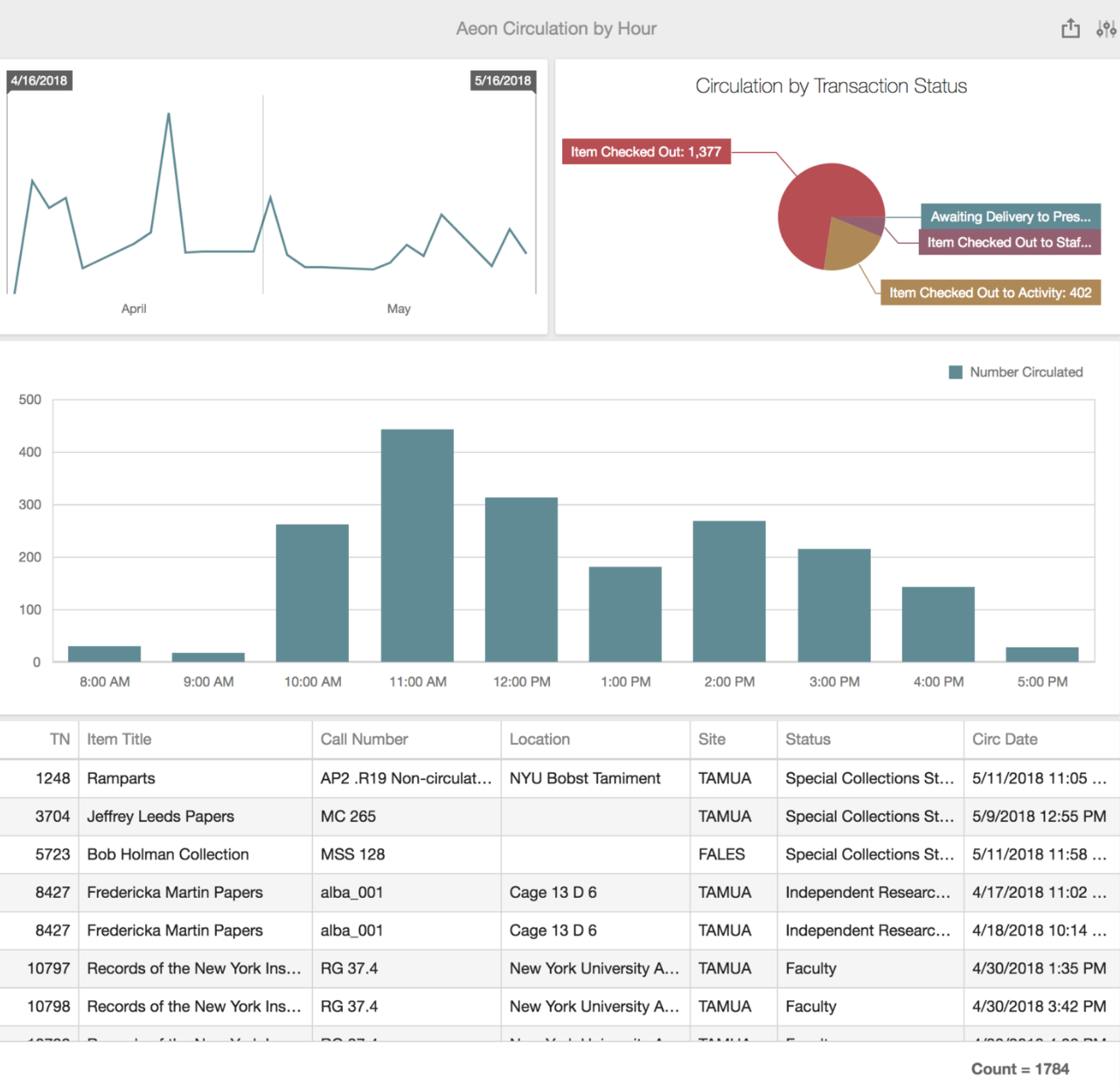Select the 4/16/2018 start date handle
Image resolution: width=1120 pixels, height=1085 pixels.
pos(39,80)
